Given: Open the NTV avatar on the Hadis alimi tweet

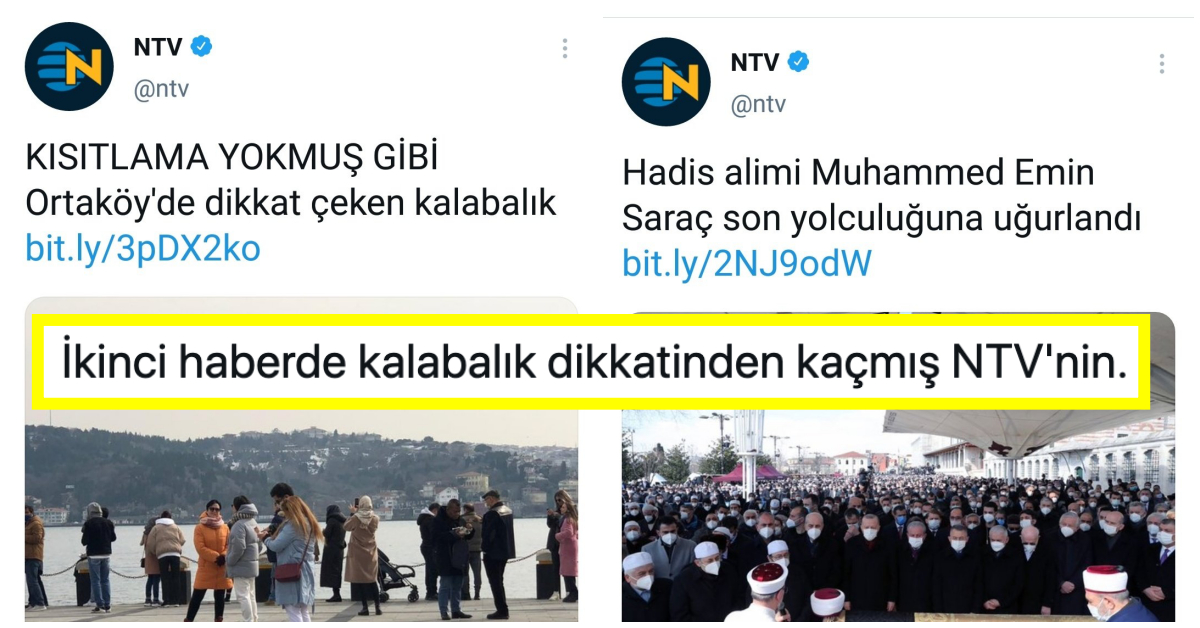Looking at the screenshot, I should (x=666, y=82).
